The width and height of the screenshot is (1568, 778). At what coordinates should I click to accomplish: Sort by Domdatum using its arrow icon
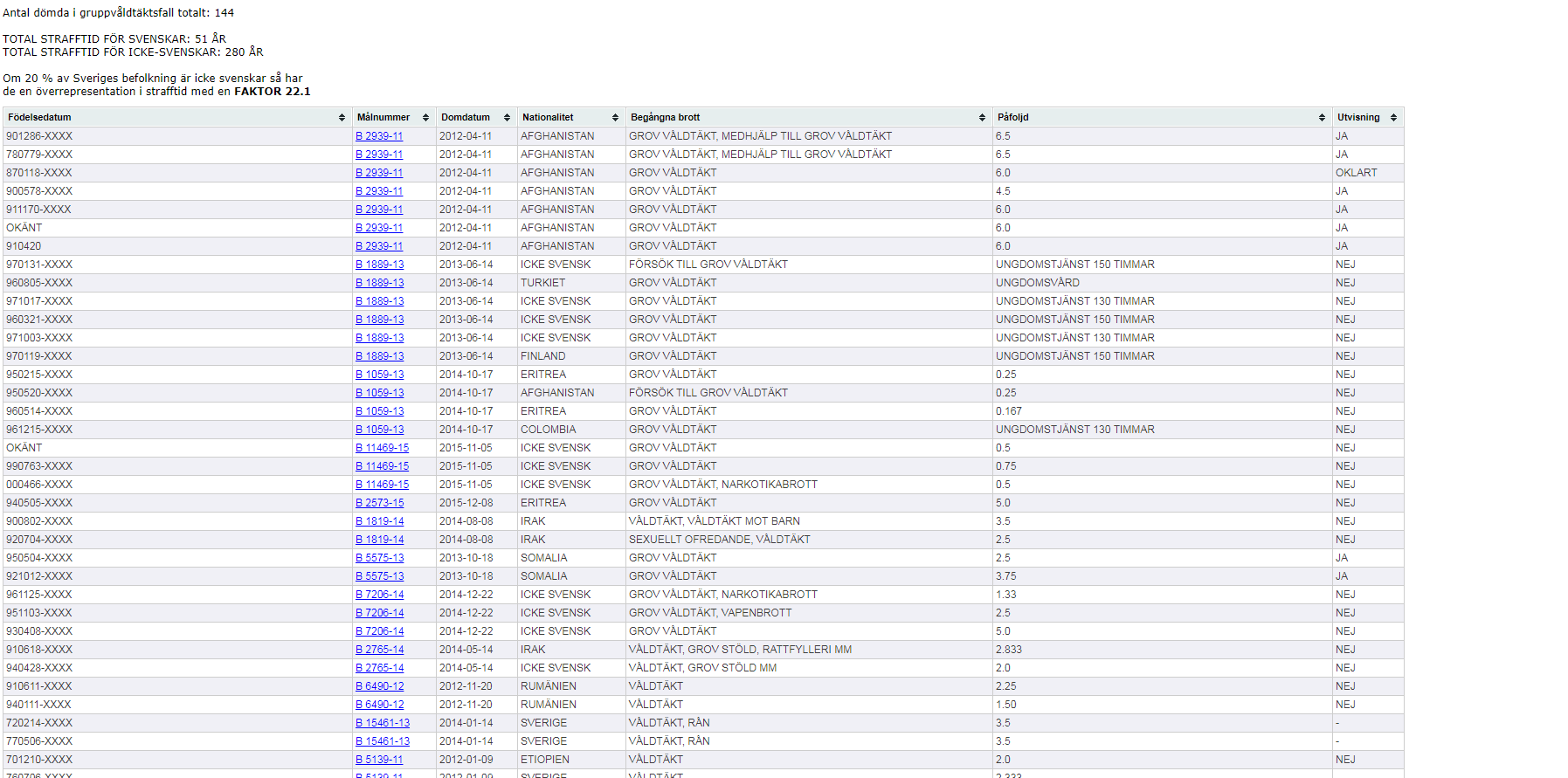pos(507,118)
